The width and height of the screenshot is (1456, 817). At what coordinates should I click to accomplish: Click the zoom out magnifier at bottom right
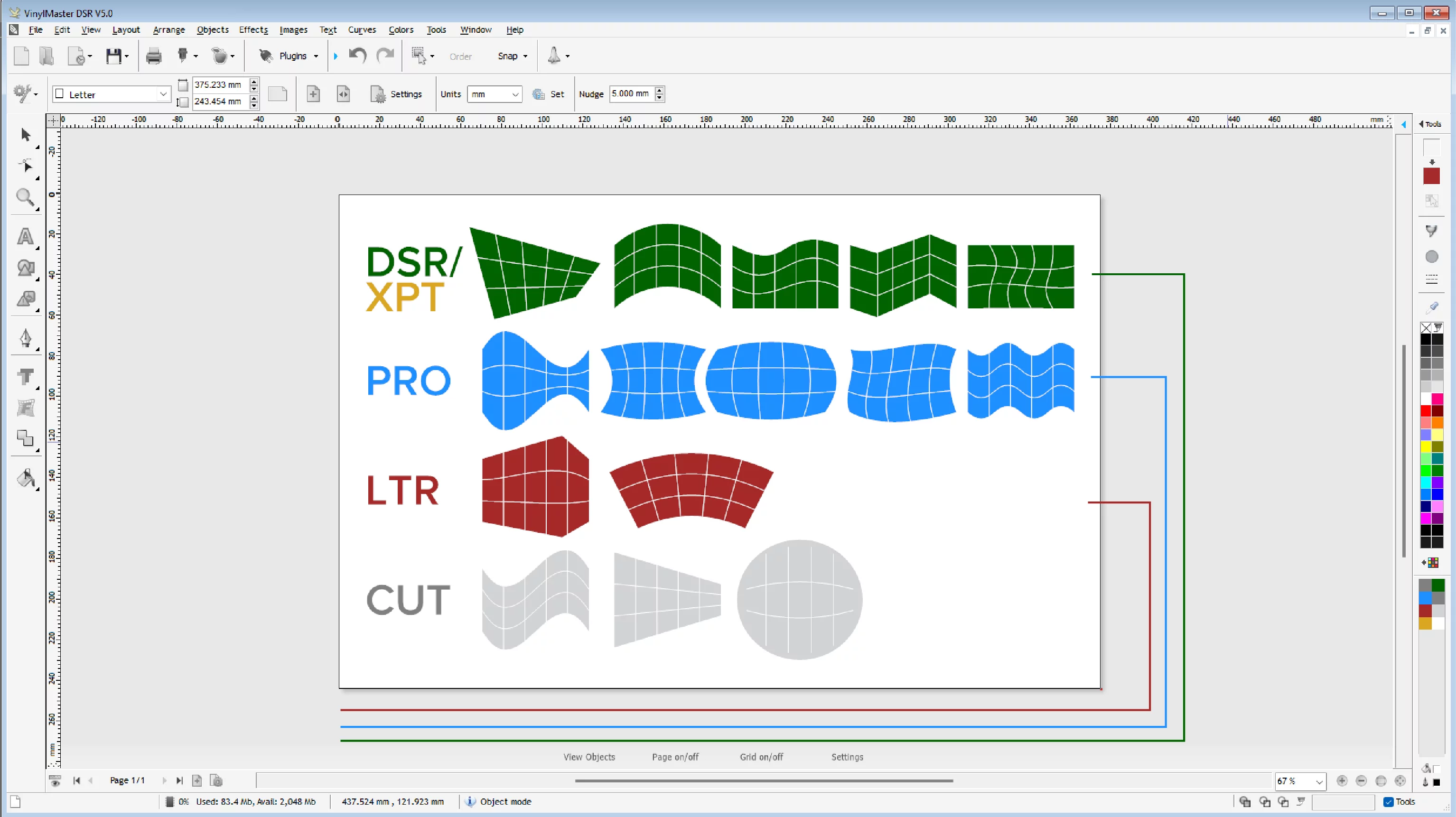[1361, 780]
